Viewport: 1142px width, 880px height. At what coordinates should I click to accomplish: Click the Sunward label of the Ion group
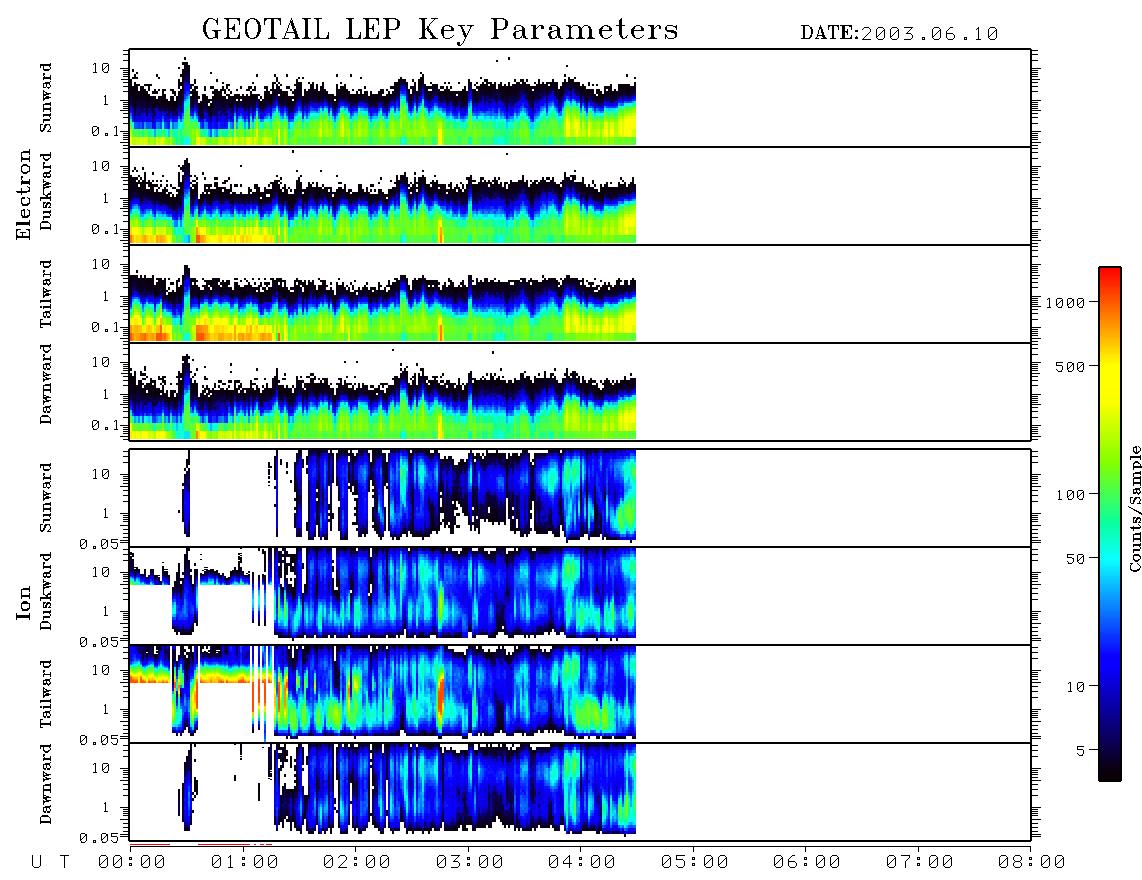coord(46,498)
